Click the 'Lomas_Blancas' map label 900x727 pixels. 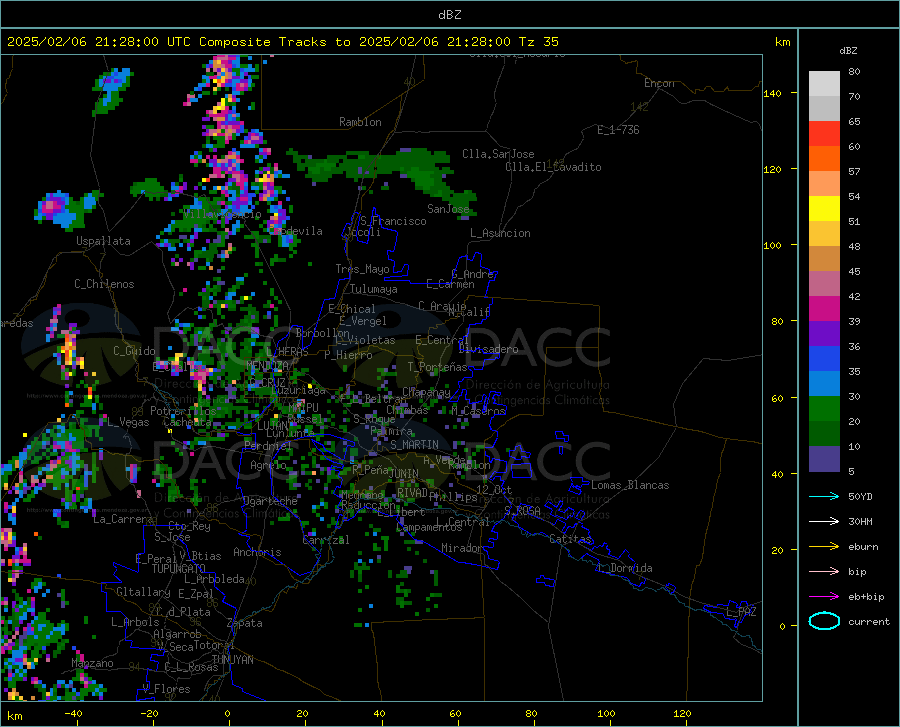pyautogui.click(x=630, y=485)
